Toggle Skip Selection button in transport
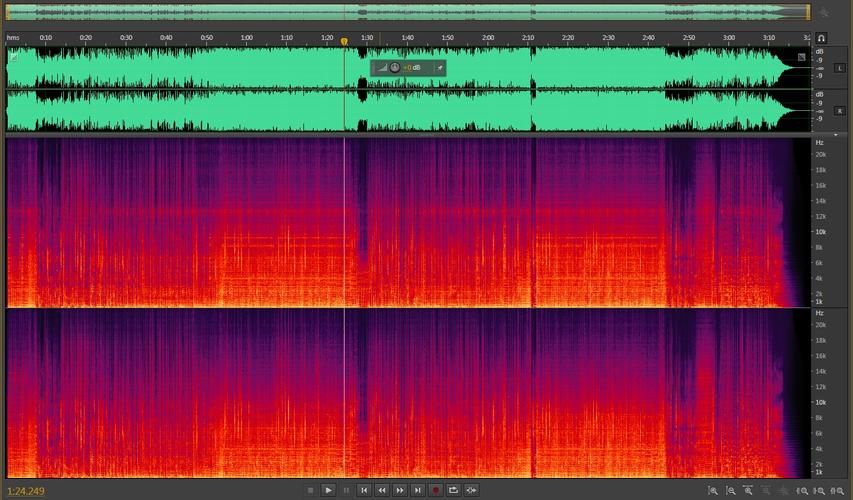853x500 pixels. (471, 490)
